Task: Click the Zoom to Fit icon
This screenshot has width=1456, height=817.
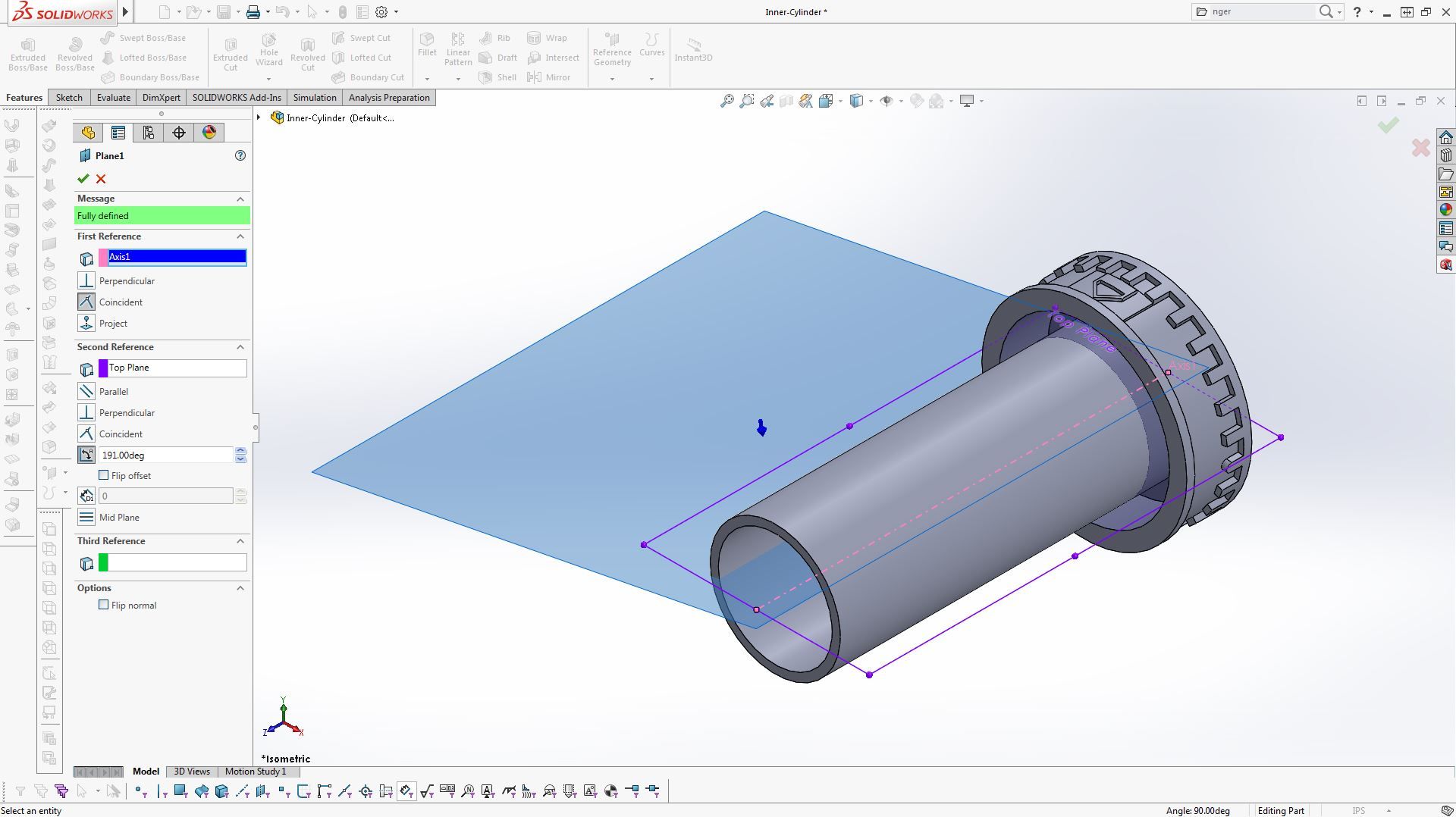Action: 726,101
